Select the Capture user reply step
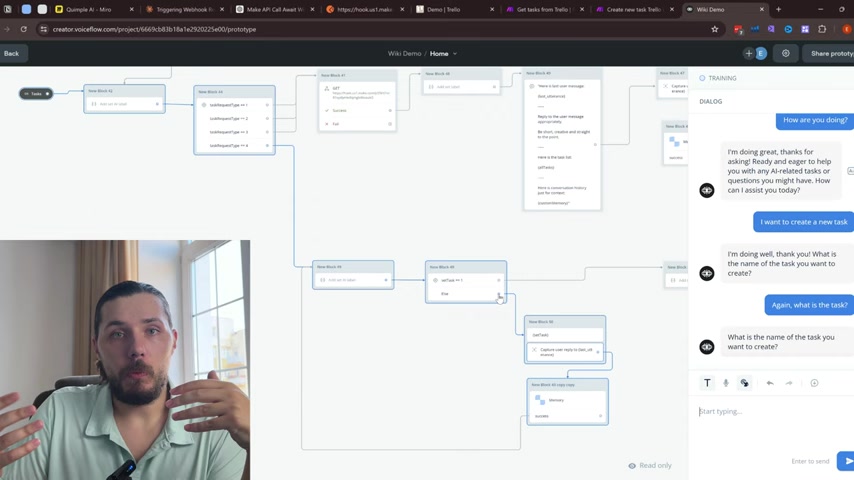The width and height of the screenshot is (854, 480). [x=564, y=351]
